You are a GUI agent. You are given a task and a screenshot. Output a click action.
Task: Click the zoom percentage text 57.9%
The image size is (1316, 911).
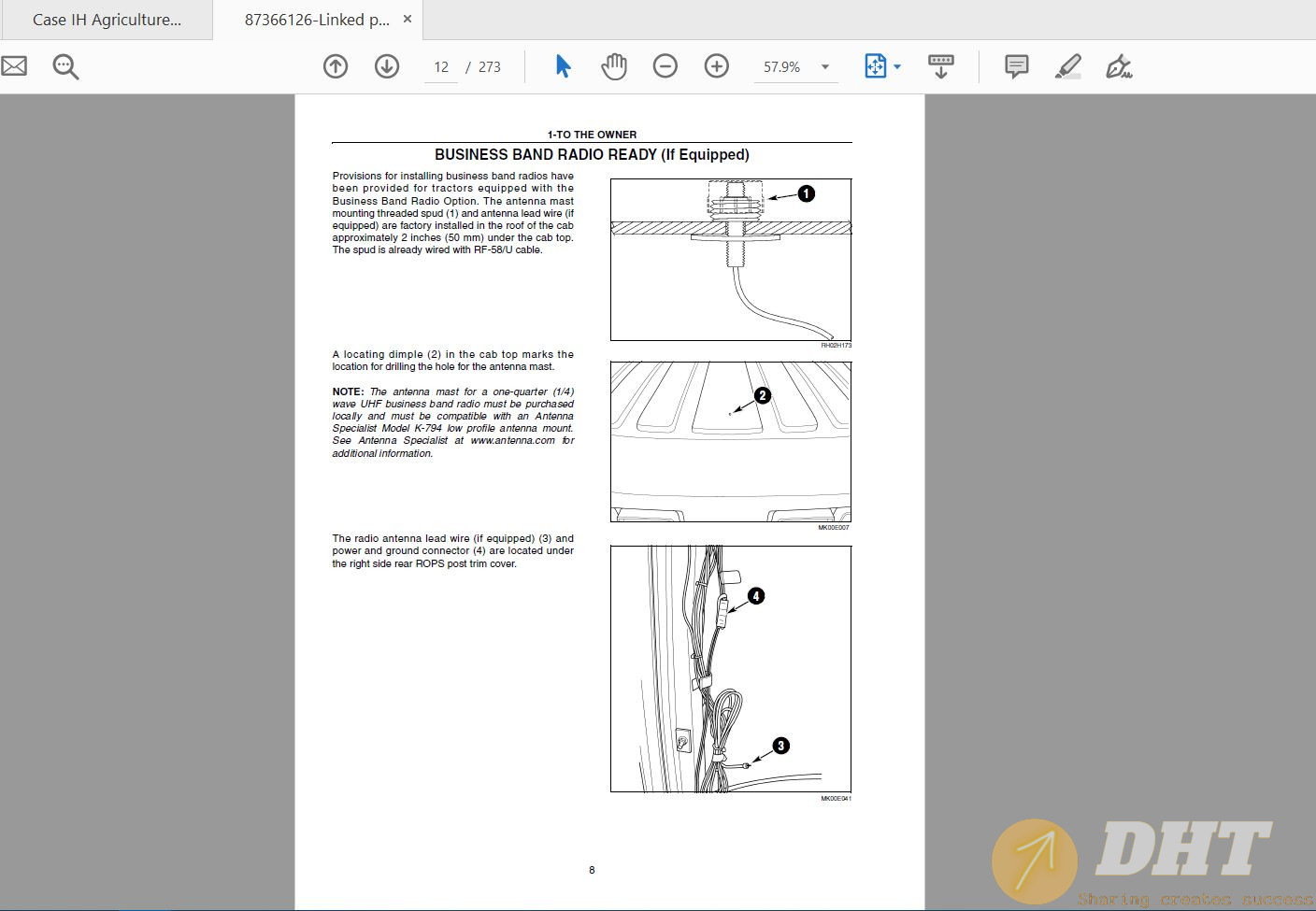click(781, 67)
